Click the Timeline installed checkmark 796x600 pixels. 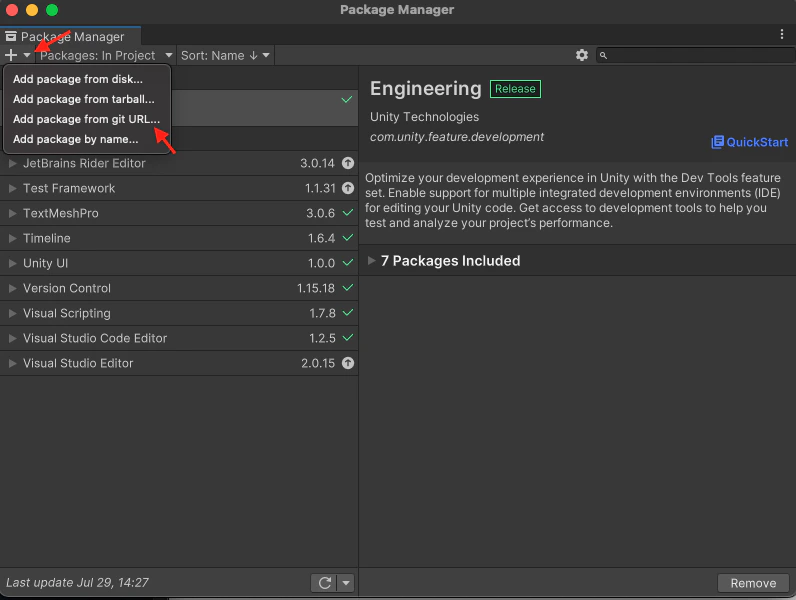tap(348, 238)
